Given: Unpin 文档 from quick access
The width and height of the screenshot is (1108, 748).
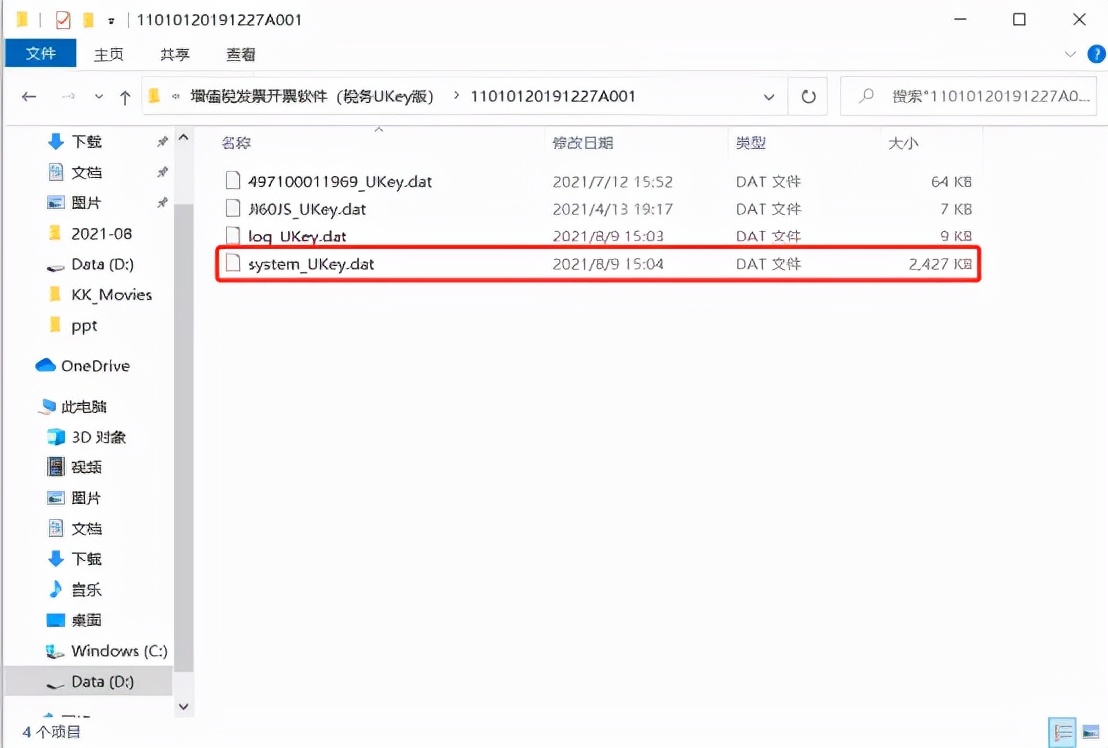Looking at the screenshot, I should (x=163, y=172).
